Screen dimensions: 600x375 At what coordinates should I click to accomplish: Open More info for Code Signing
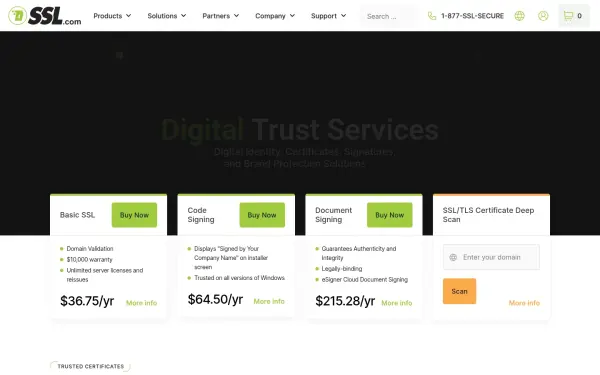269,301
